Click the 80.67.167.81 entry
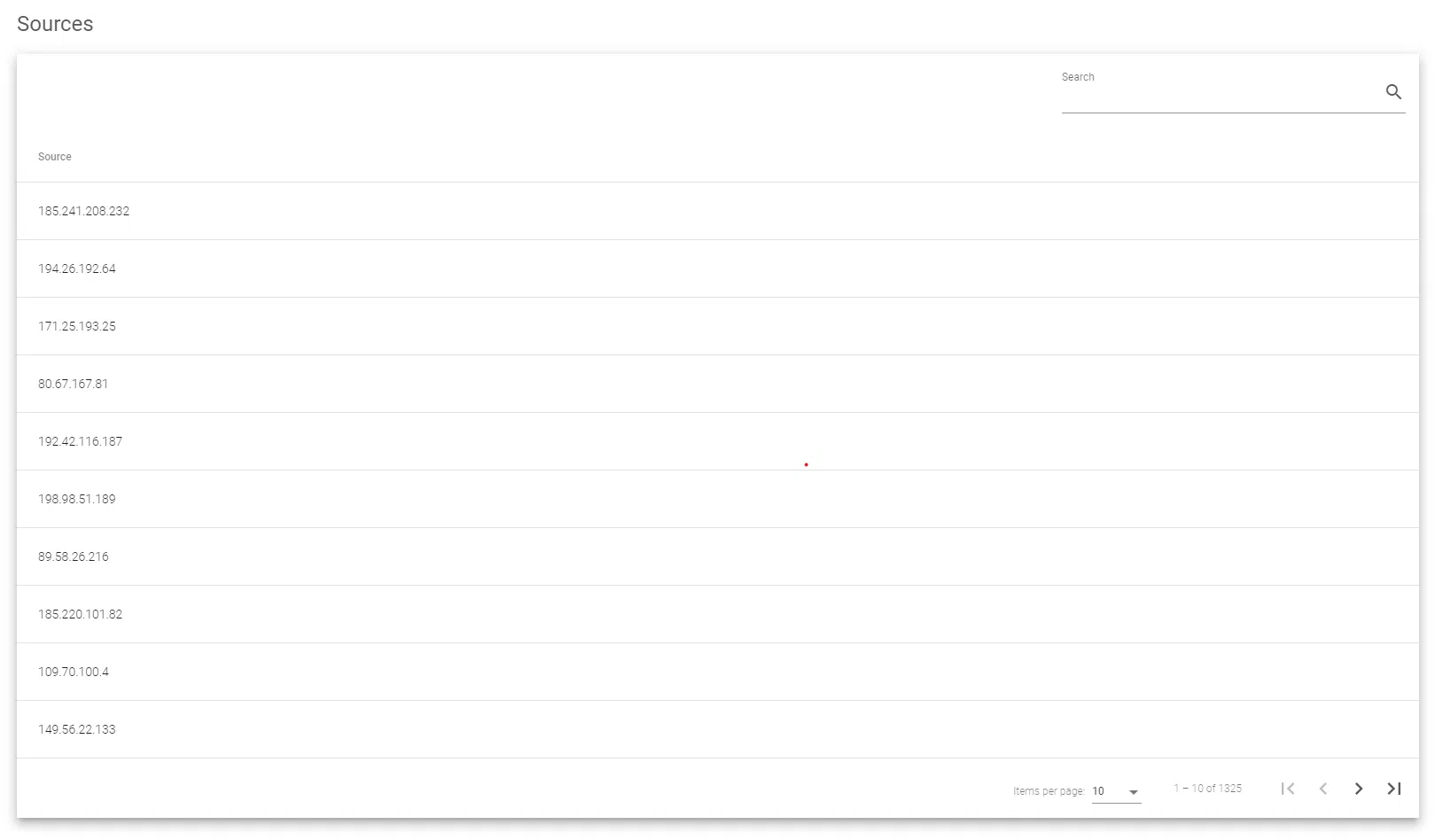Screen dimensions: 1435x840 (x=74, y=384)
